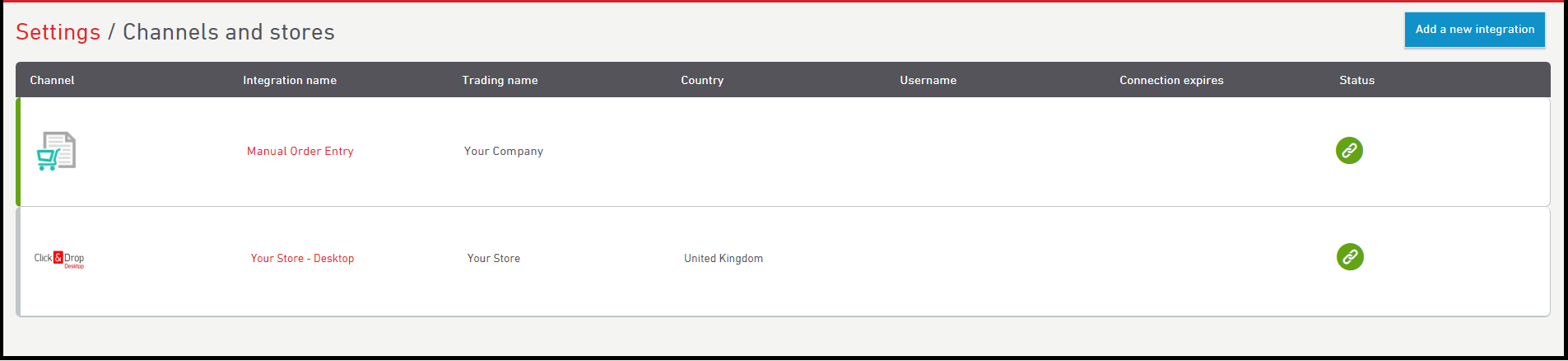Click the green link status icon for Your Store - Desktop

pyautogui.click(x=1350, y=256)
